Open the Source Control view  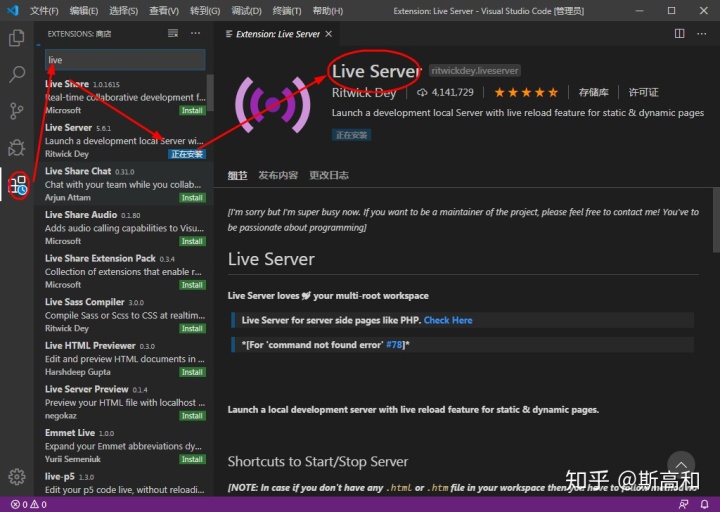click(17, 111)
